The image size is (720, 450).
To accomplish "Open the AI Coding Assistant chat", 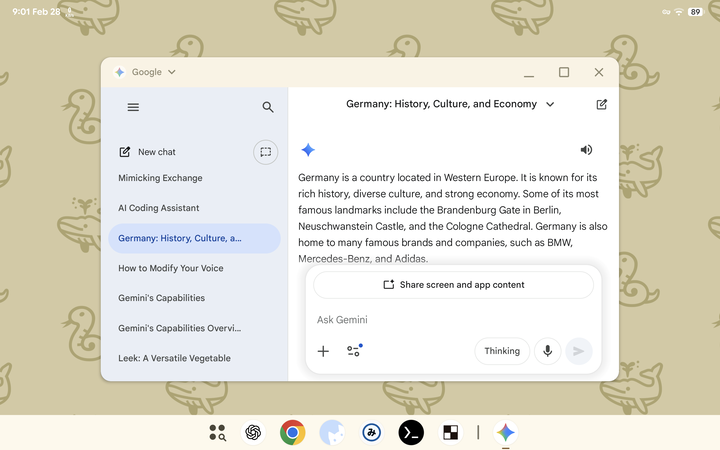I will click(158, 208).
